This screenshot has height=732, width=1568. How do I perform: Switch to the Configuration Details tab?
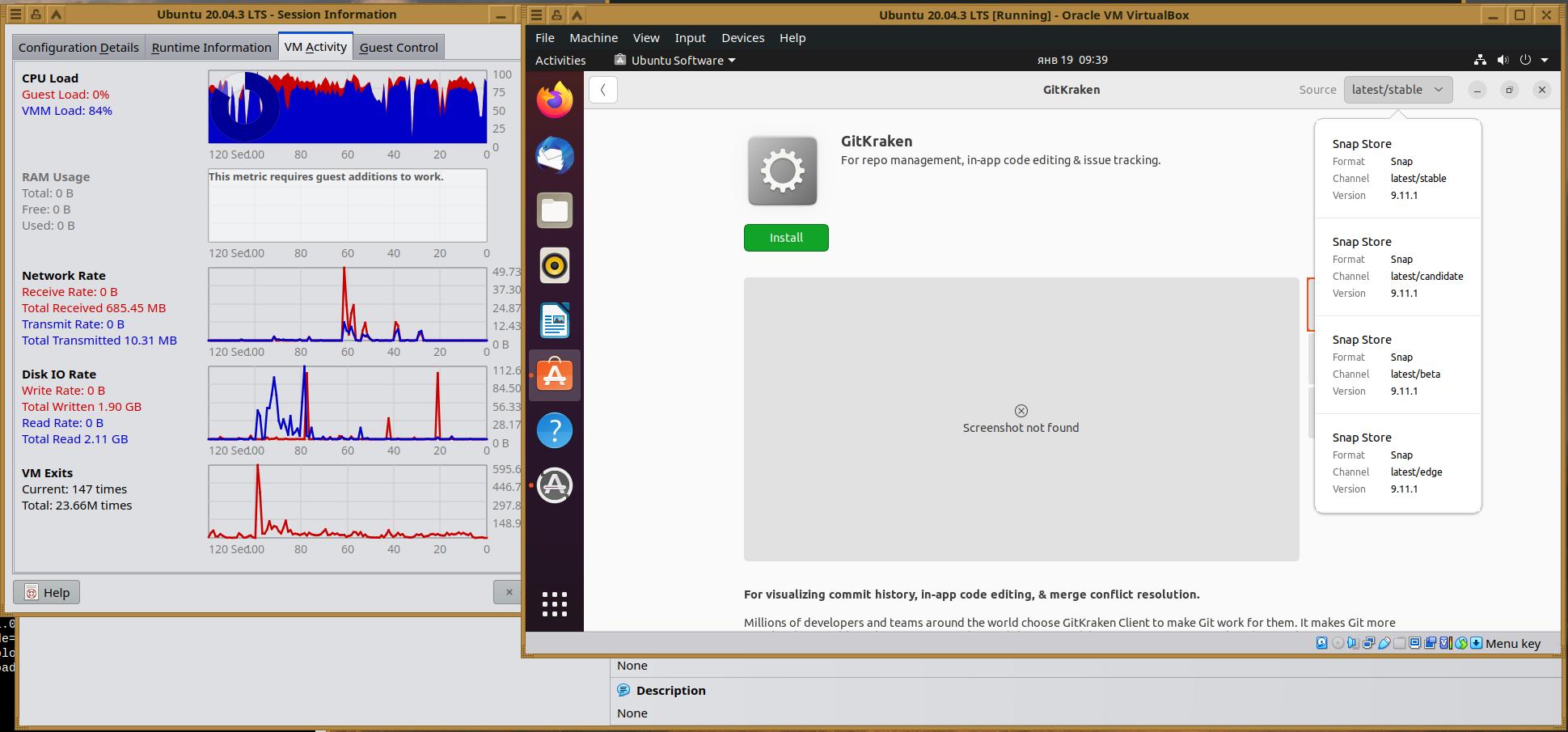pyautogui.click(x=78, y=47)
